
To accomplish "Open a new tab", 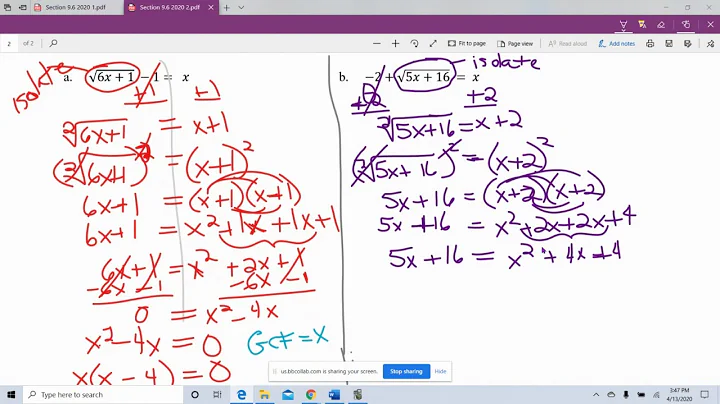I will click(226, 7).
